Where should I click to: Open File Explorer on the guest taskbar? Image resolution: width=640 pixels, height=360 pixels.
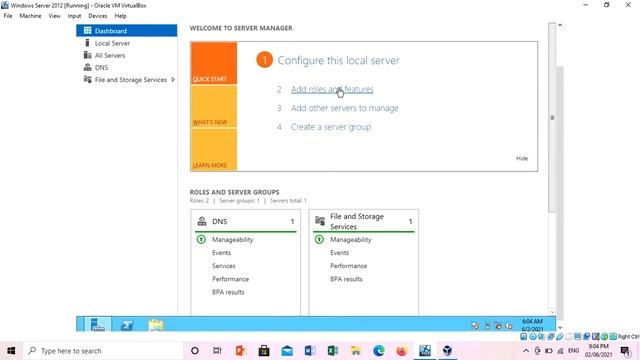coord(156,325)
